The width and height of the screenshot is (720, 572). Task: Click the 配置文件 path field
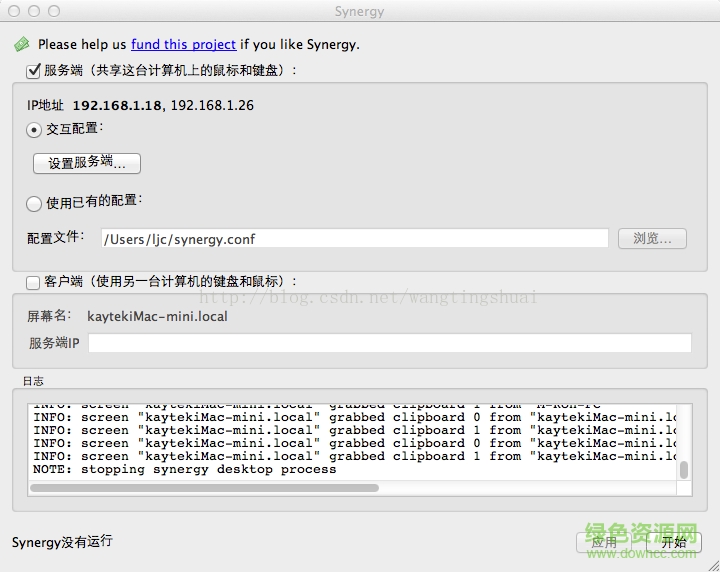[354, 239]
